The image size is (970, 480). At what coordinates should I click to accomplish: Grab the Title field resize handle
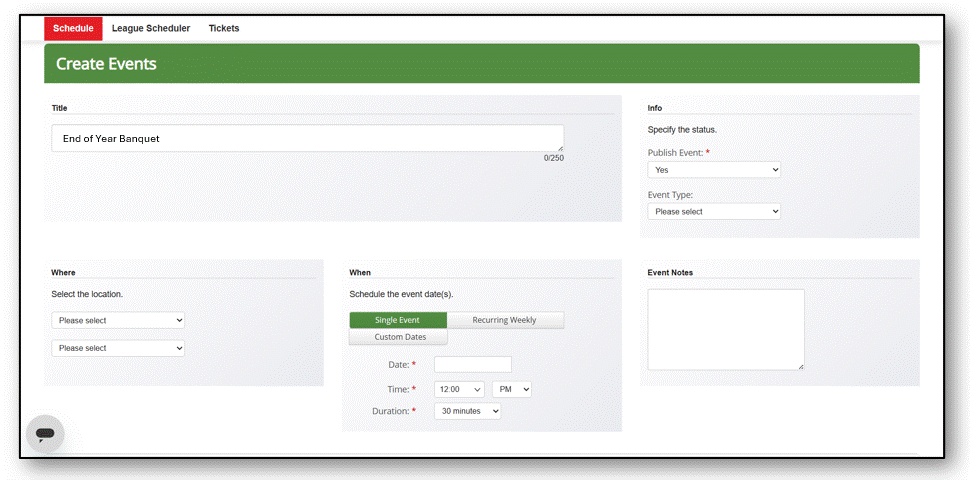(560, 148)
